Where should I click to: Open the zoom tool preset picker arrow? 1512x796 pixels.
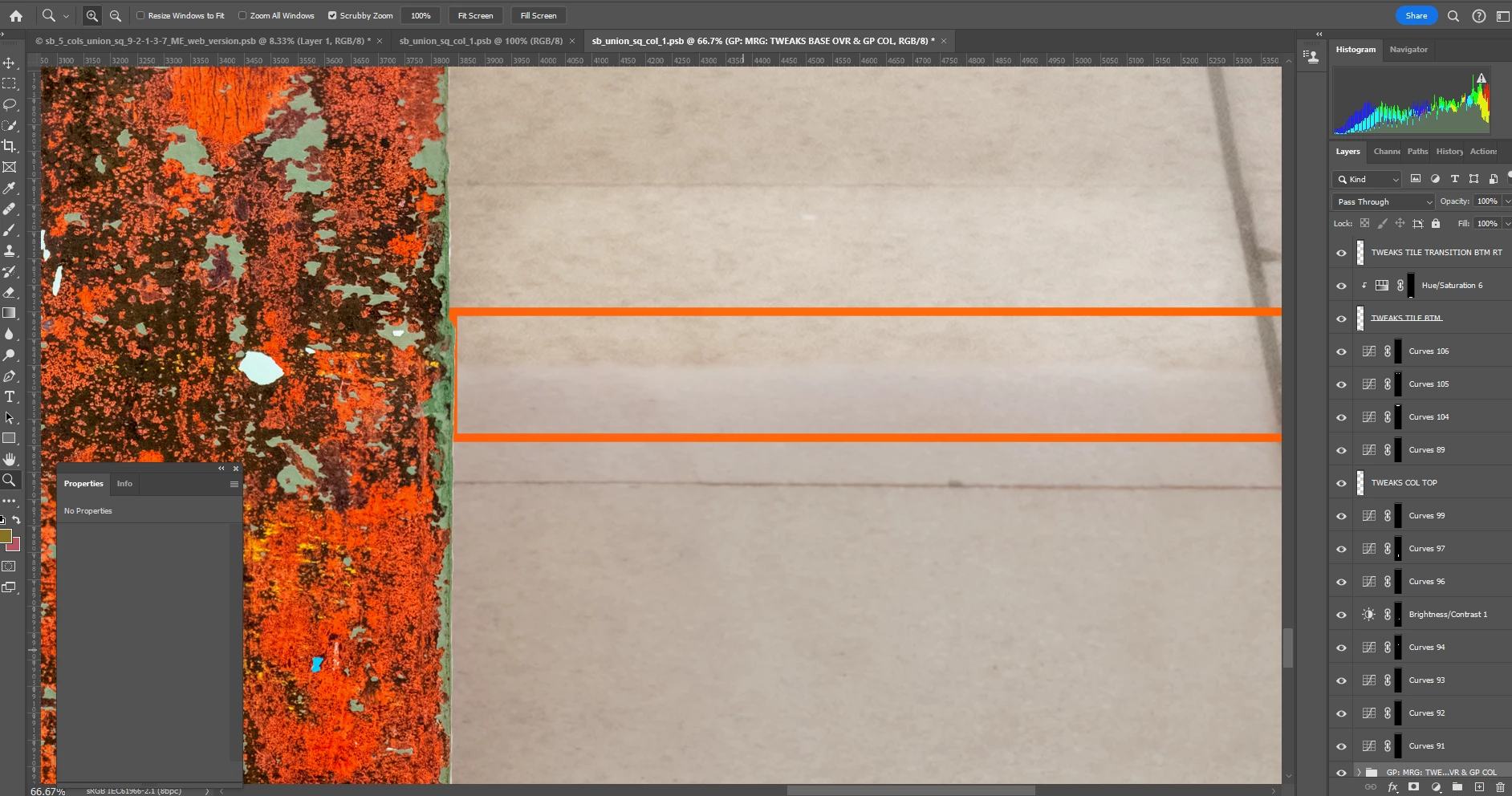(x=66, y=15)
